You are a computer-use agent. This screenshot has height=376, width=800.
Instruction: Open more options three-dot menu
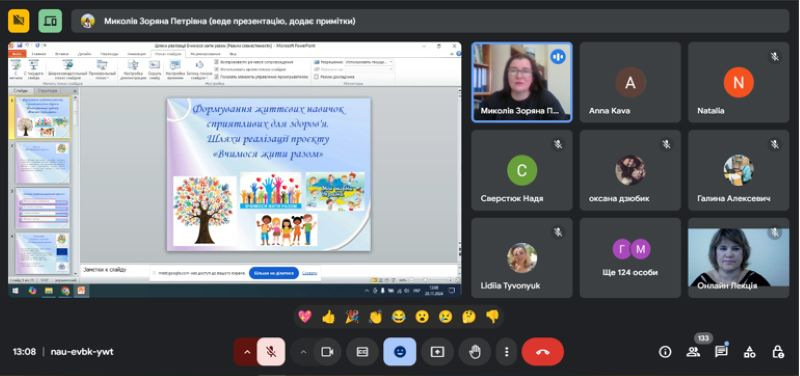(x=506, y=352)
